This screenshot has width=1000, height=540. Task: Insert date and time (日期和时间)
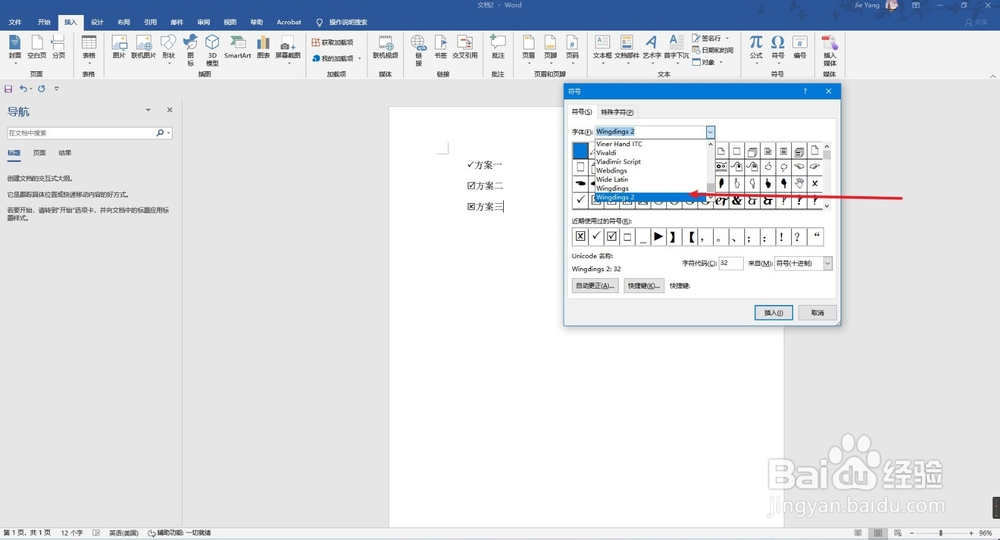(713, 50)
